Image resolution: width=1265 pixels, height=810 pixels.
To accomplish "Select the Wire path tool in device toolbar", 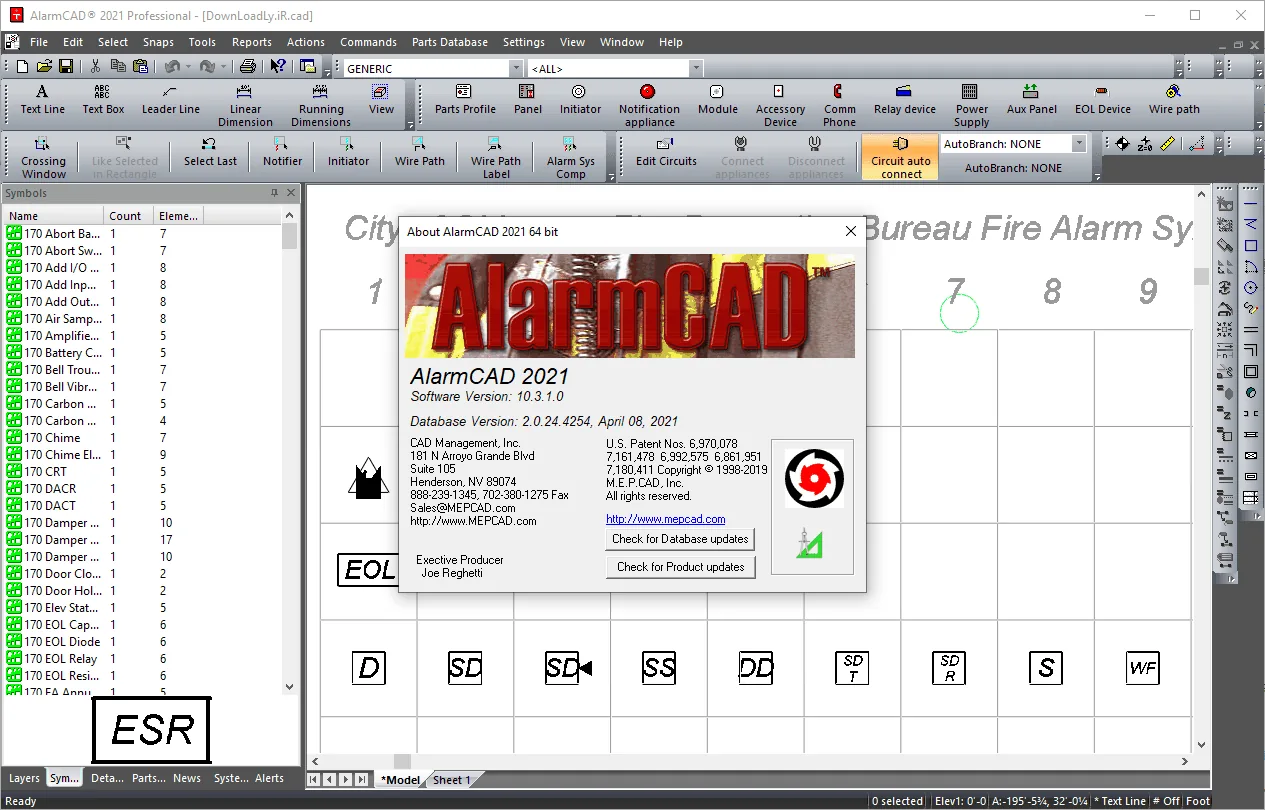I will (1173, 99).
